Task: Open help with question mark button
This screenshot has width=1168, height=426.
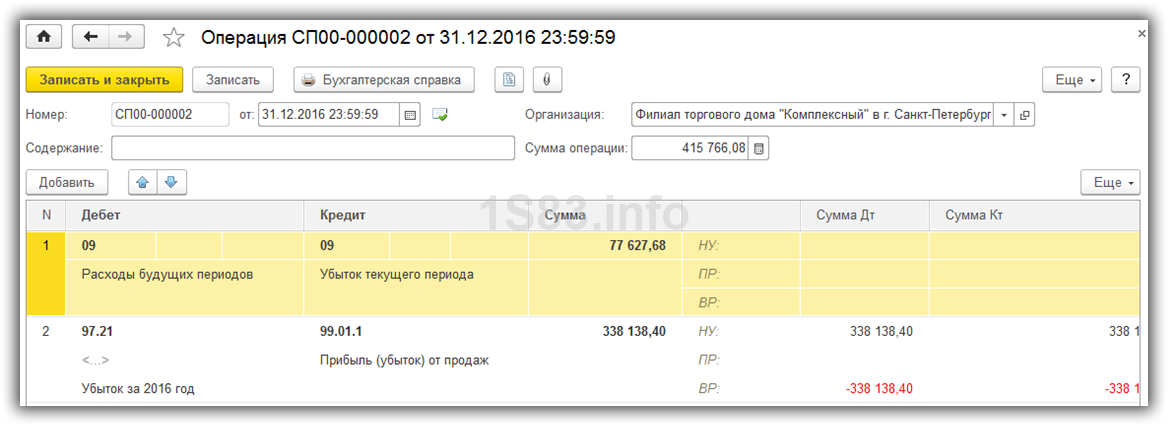Action: (x=1125, y=80)
